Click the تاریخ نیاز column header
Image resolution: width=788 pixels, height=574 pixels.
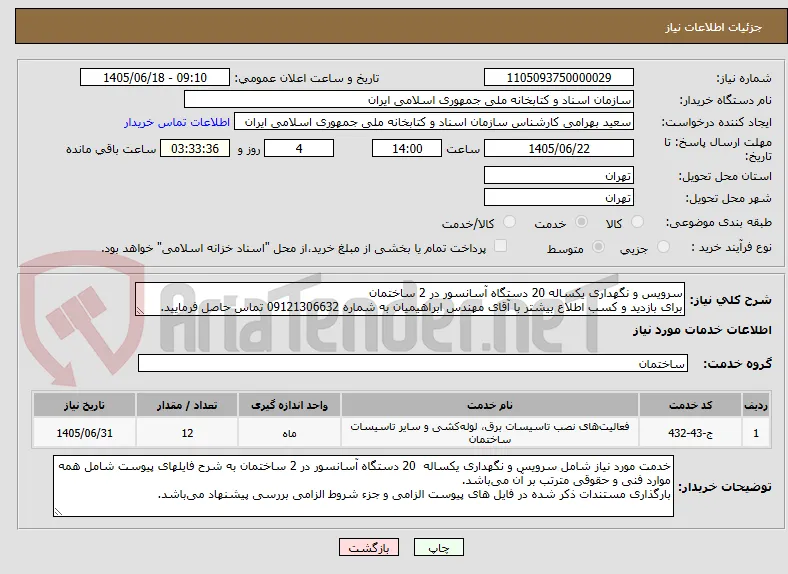click(84, 405)
